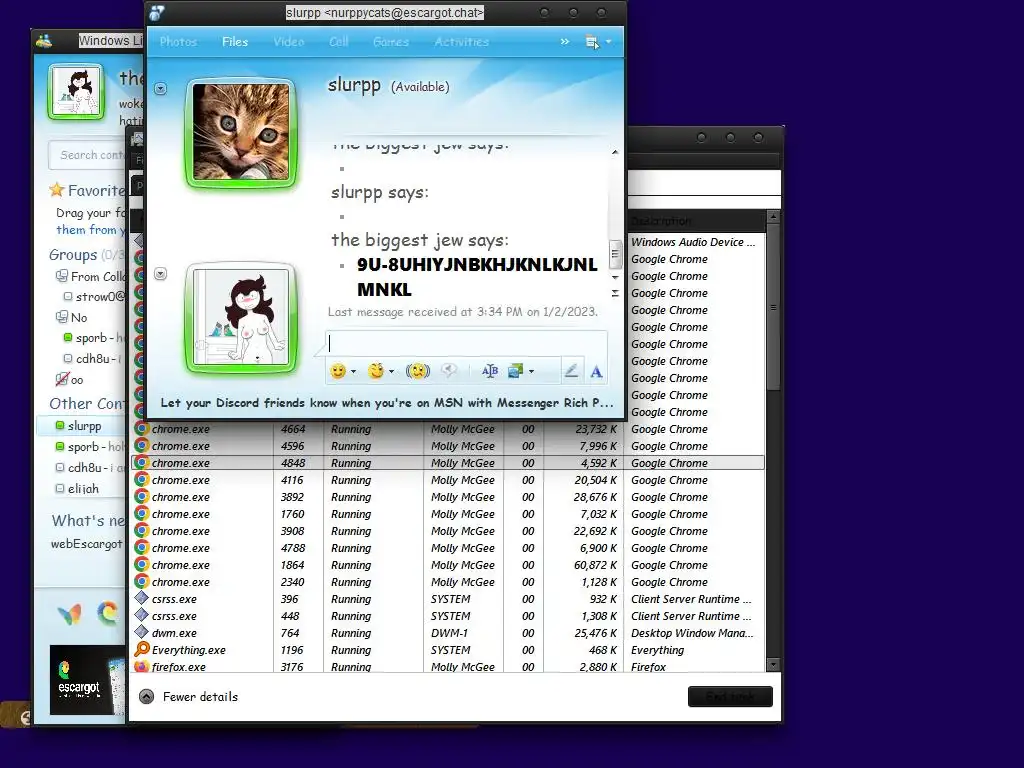Click the firefox.exe icon in Task Manager
1024x768 pixels.
coord(141,667)
